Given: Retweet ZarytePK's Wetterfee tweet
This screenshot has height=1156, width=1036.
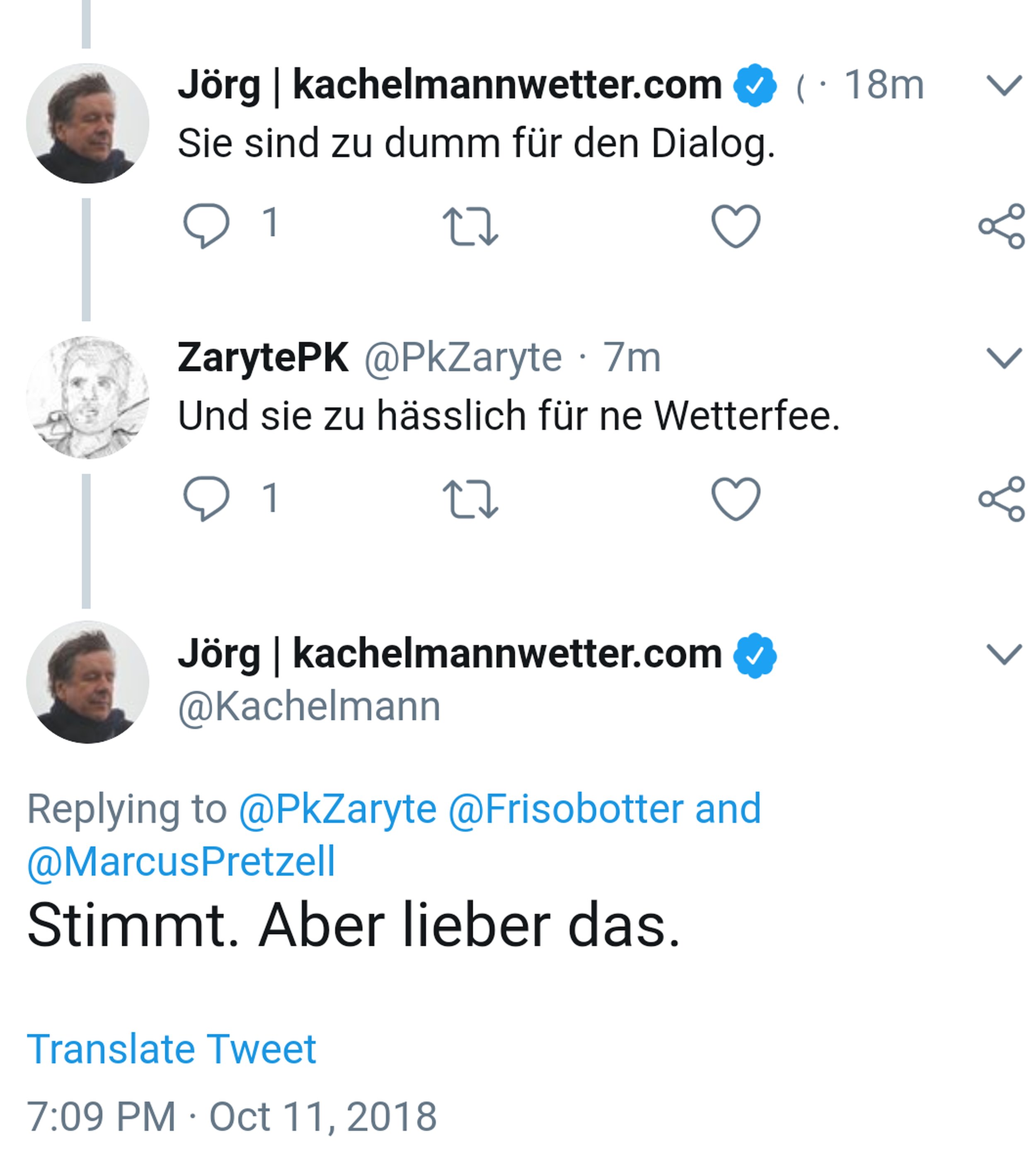Looking at the screenshot, I should point(470,499).
